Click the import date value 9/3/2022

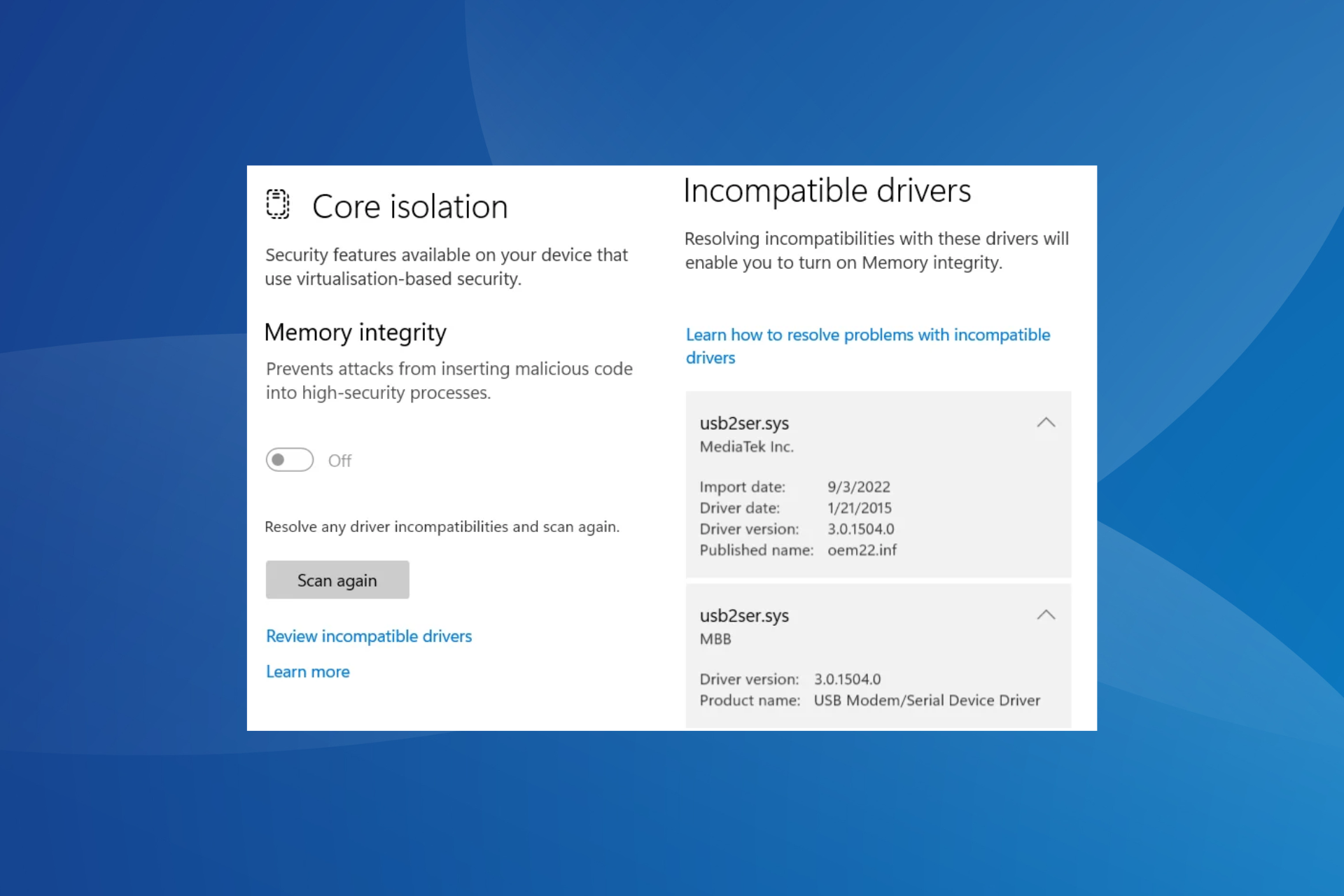pos(859,486)
